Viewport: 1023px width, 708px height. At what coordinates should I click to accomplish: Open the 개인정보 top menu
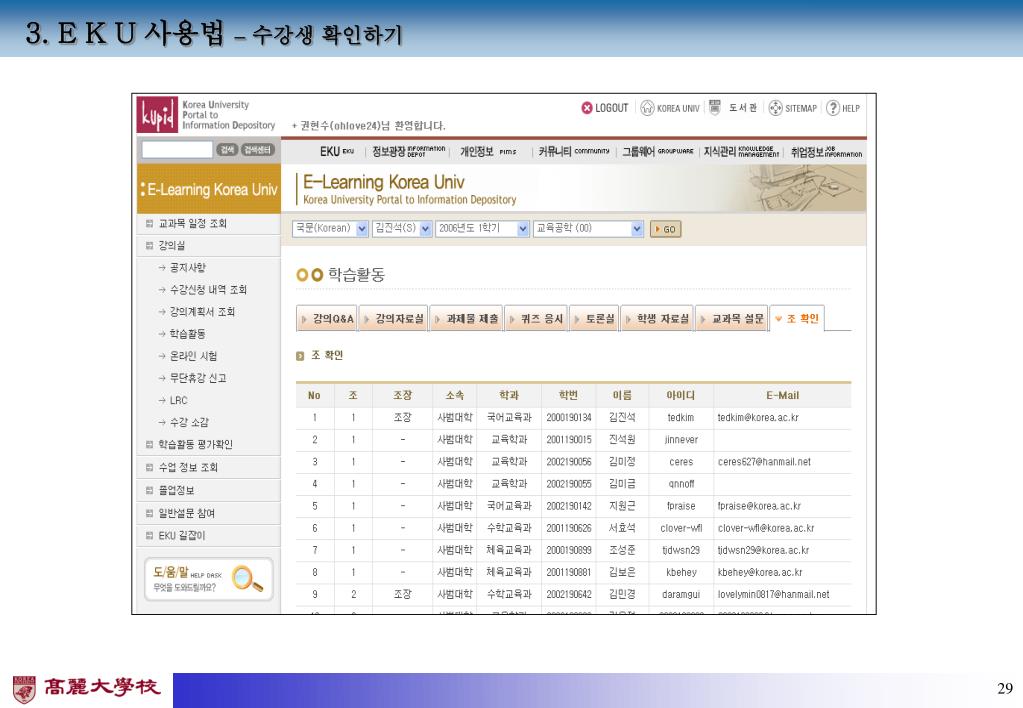pos(488,151)
